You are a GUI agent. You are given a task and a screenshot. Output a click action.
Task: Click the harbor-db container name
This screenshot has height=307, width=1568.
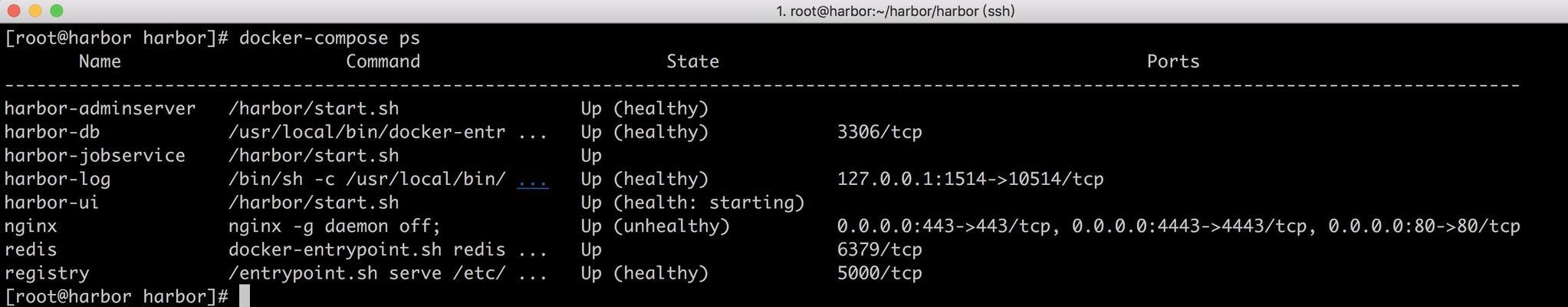(52, 132)
